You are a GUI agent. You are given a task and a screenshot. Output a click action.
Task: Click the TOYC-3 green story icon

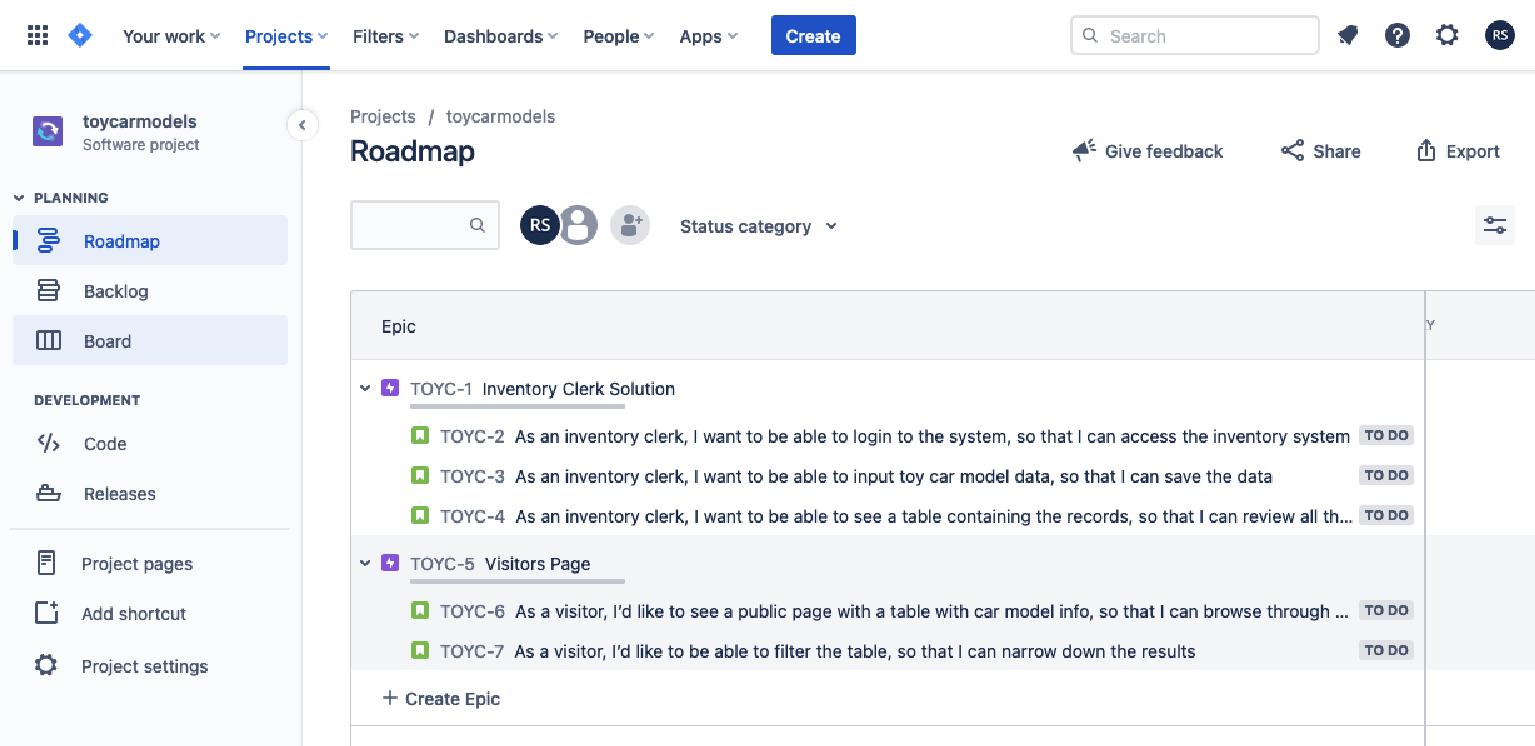(x=420, y=475)
